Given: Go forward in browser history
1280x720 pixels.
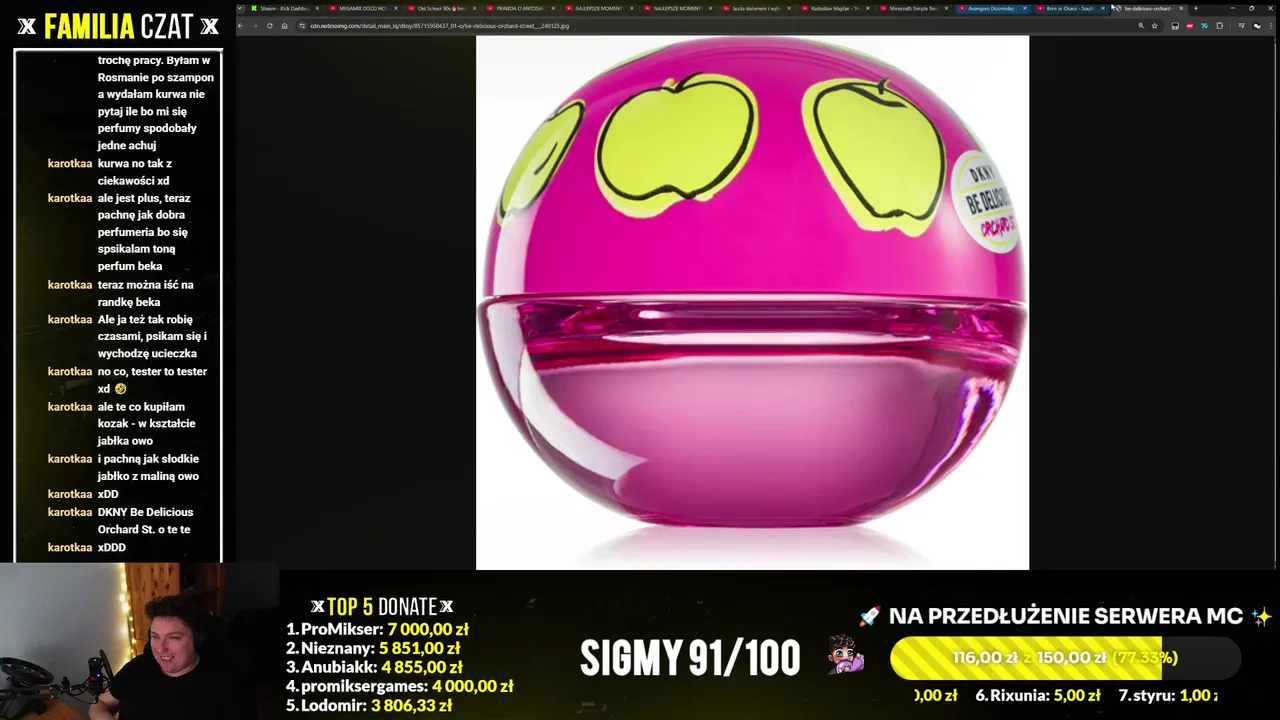Looking at the screenshot, I should click(x=254, y=26).
